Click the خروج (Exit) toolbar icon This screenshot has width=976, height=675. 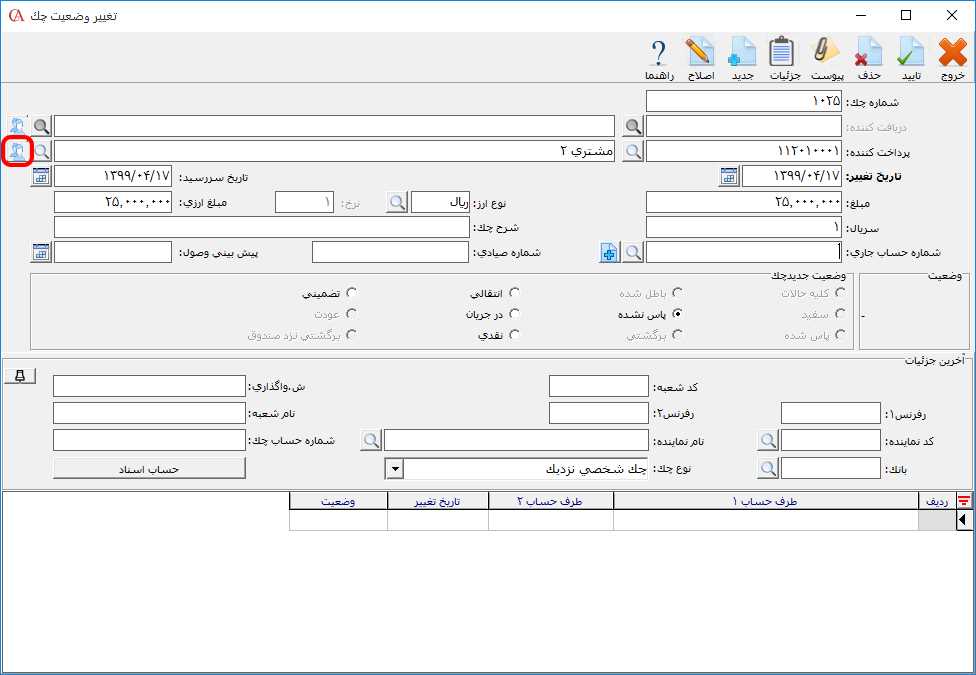tap(952, 53)
